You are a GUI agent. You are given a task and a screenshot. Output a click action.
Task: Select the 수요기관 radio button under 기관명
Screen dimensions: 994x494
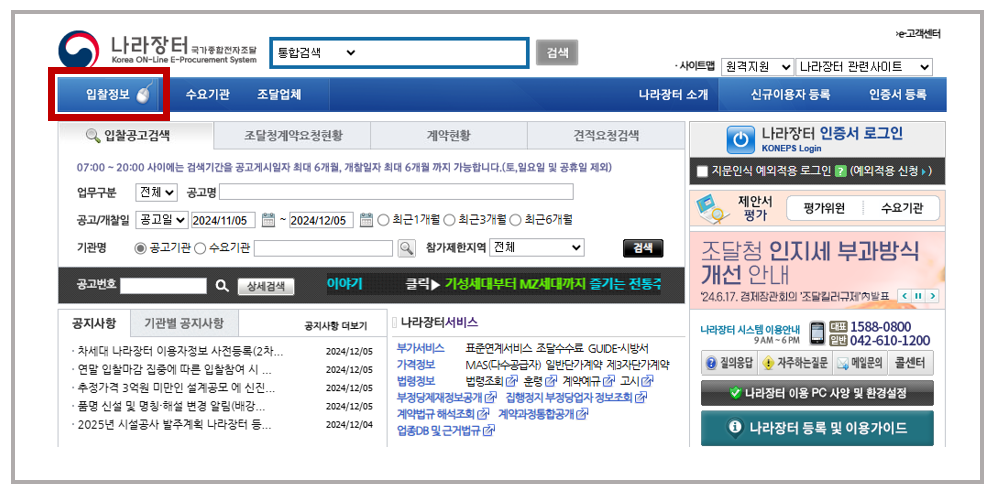point(200,249)
